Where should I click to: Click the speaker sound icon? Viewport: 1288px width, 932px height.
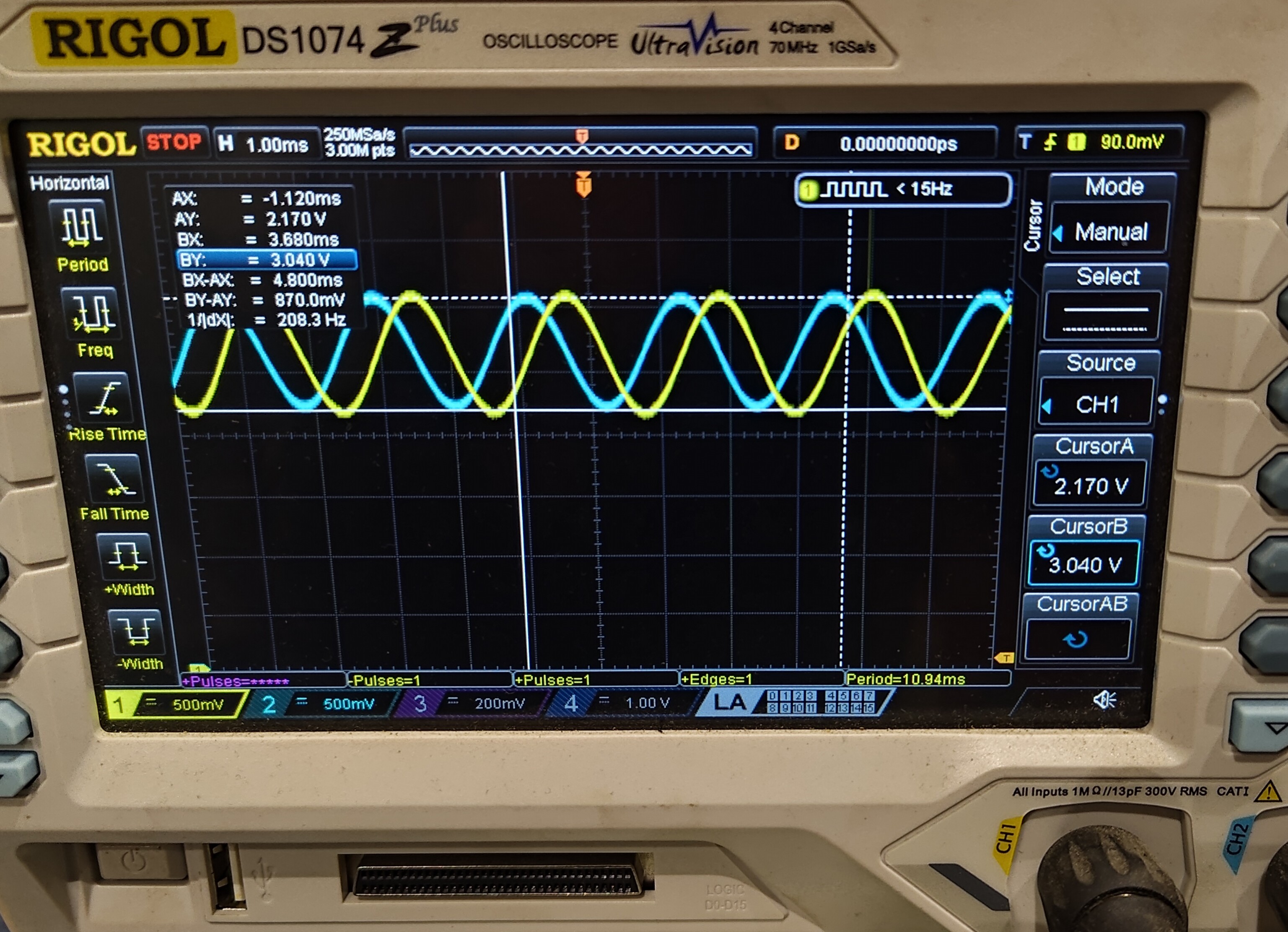tap(1104, 700)
